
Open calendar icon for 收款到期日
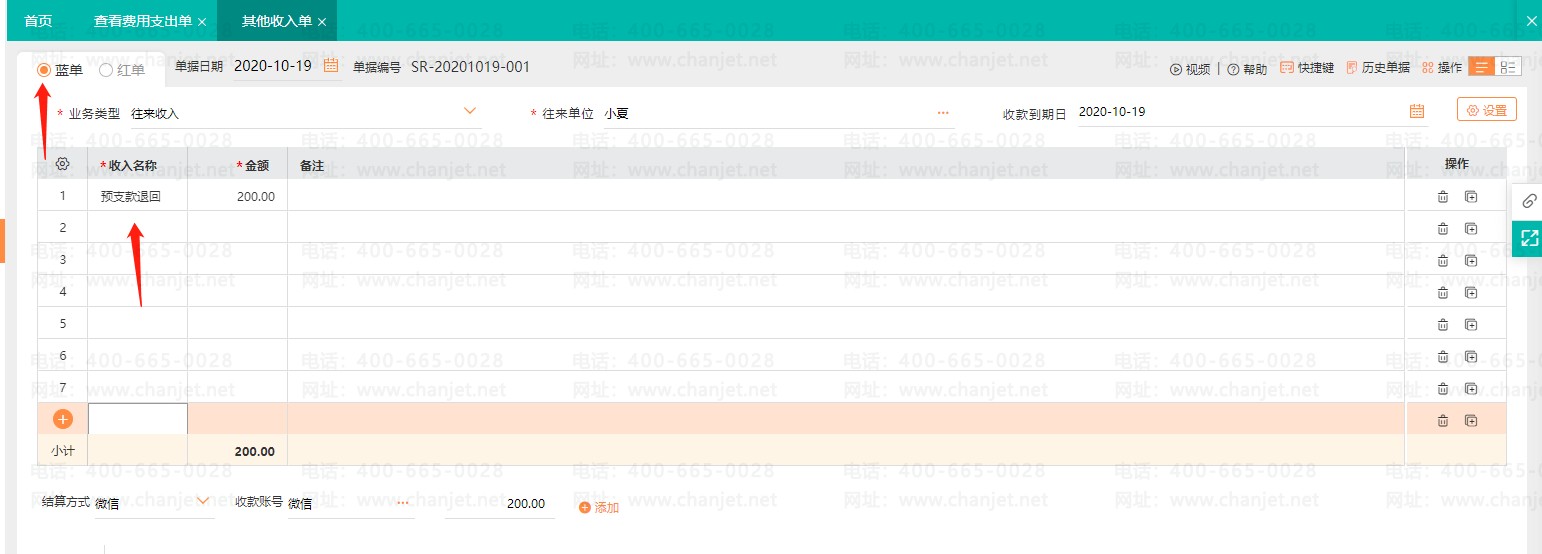click(x=1416, y=112)
